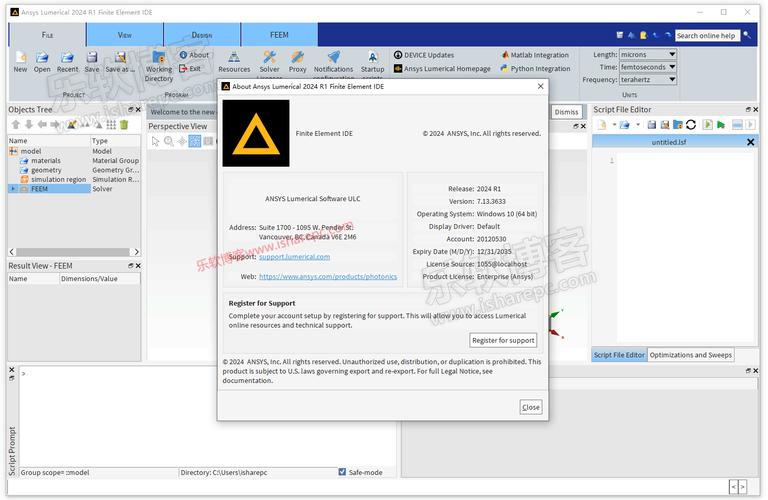Open the support.lumerical.com link
The height and width of the screenshot is (500, 768).
(294, 257)
